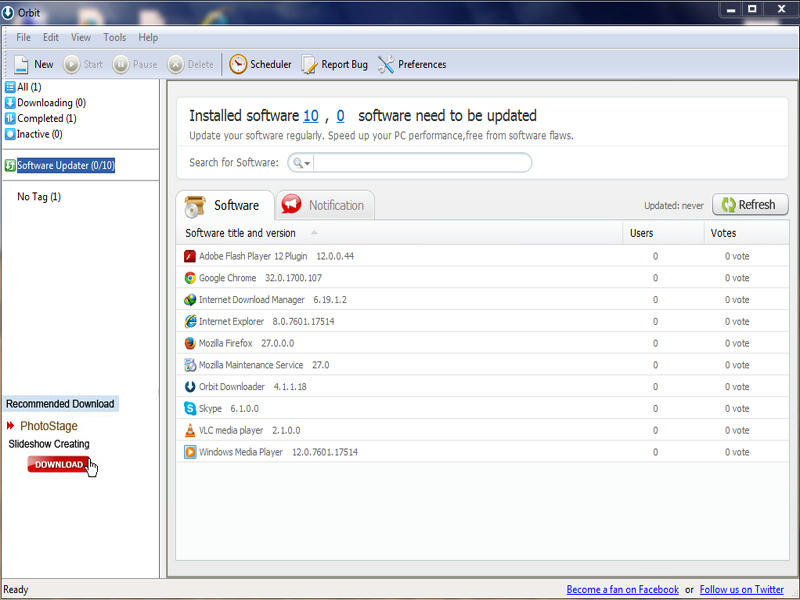The width and height of the screenshot is (800, 600).
Task: Click the needs-update count 0 link
Action: (x=340, y=116)
